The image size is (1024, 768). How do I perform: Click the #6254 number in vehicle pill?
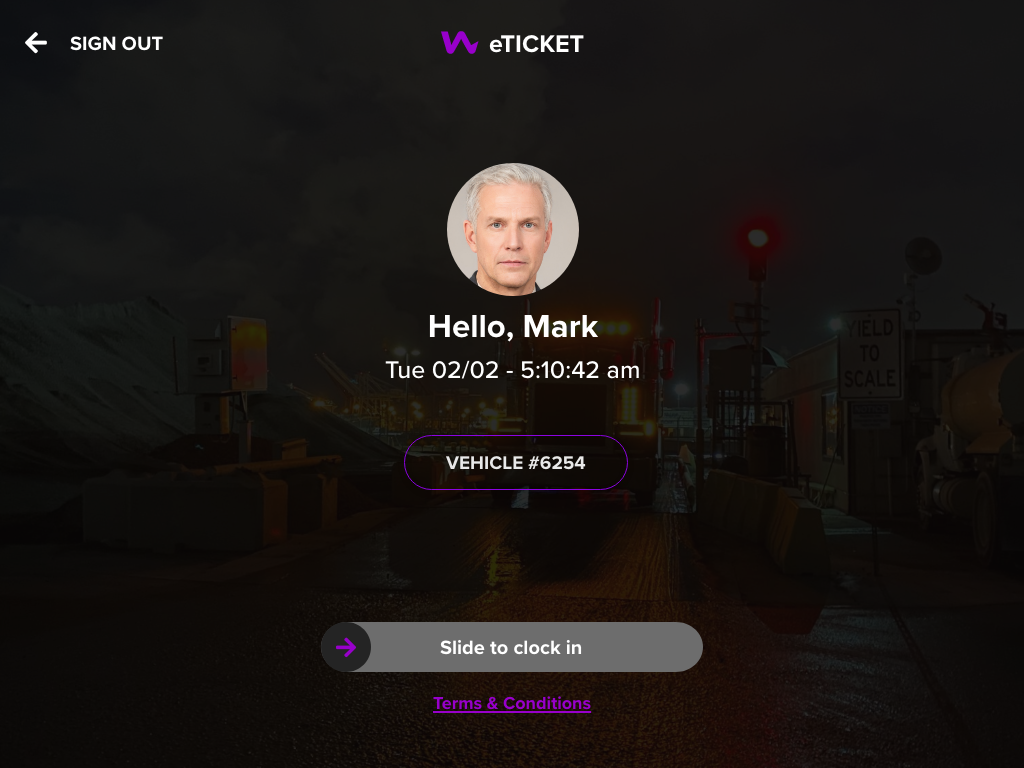pos(556,463)
